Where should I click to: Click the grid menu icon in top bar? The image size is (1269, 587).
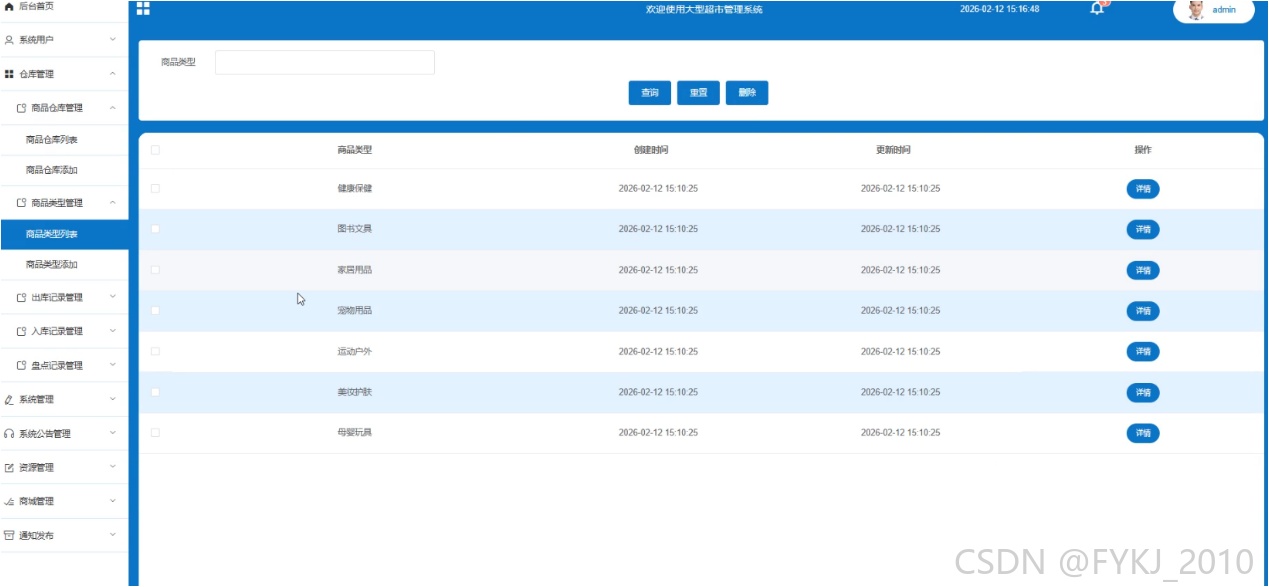(143, 8)
